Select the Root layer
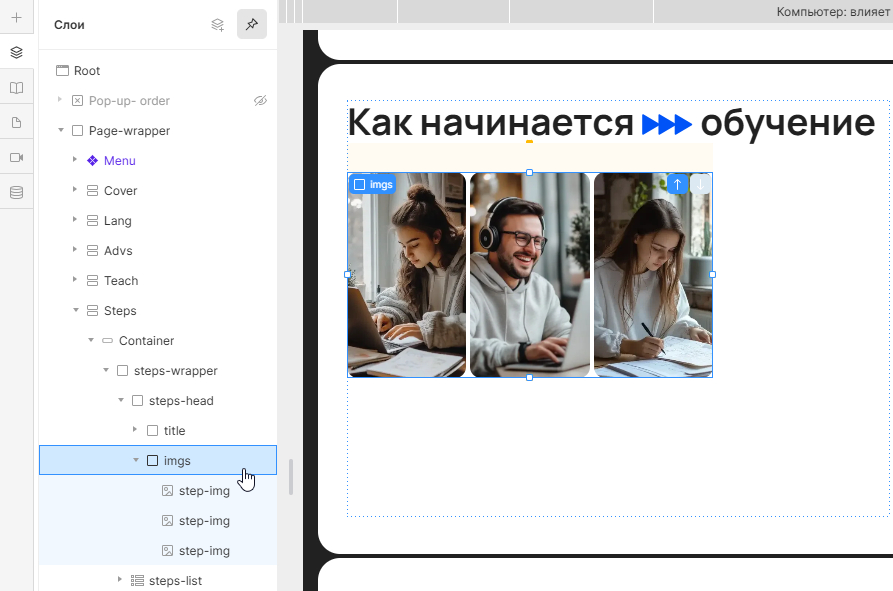This screenshot has width=893, height=591. [86, 71]
